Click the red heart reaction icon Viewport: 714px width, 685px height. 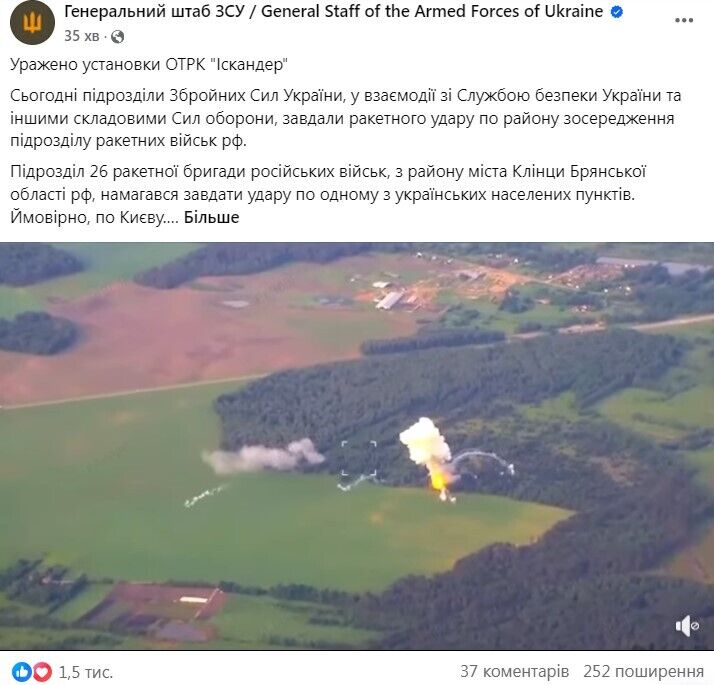pyautogui.click(x=42, y=672)
